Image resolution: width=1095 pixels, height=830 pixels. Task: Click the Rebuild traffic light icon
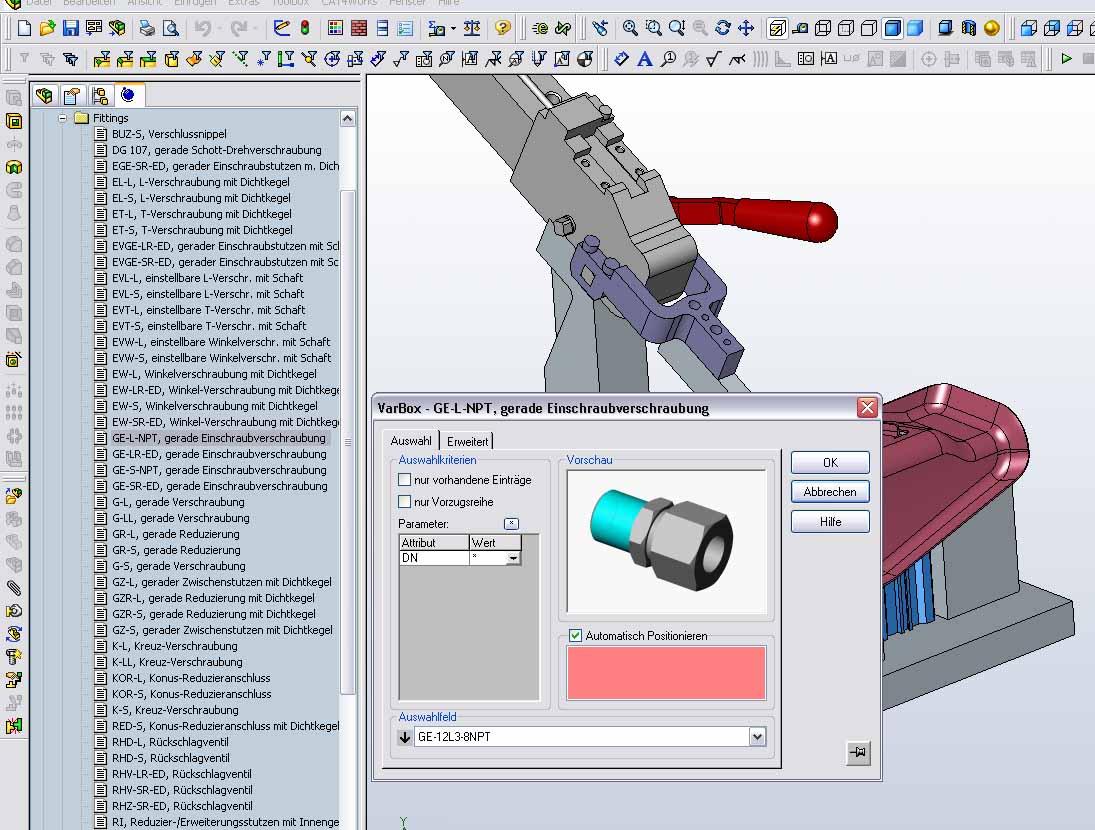pos(304,28)
